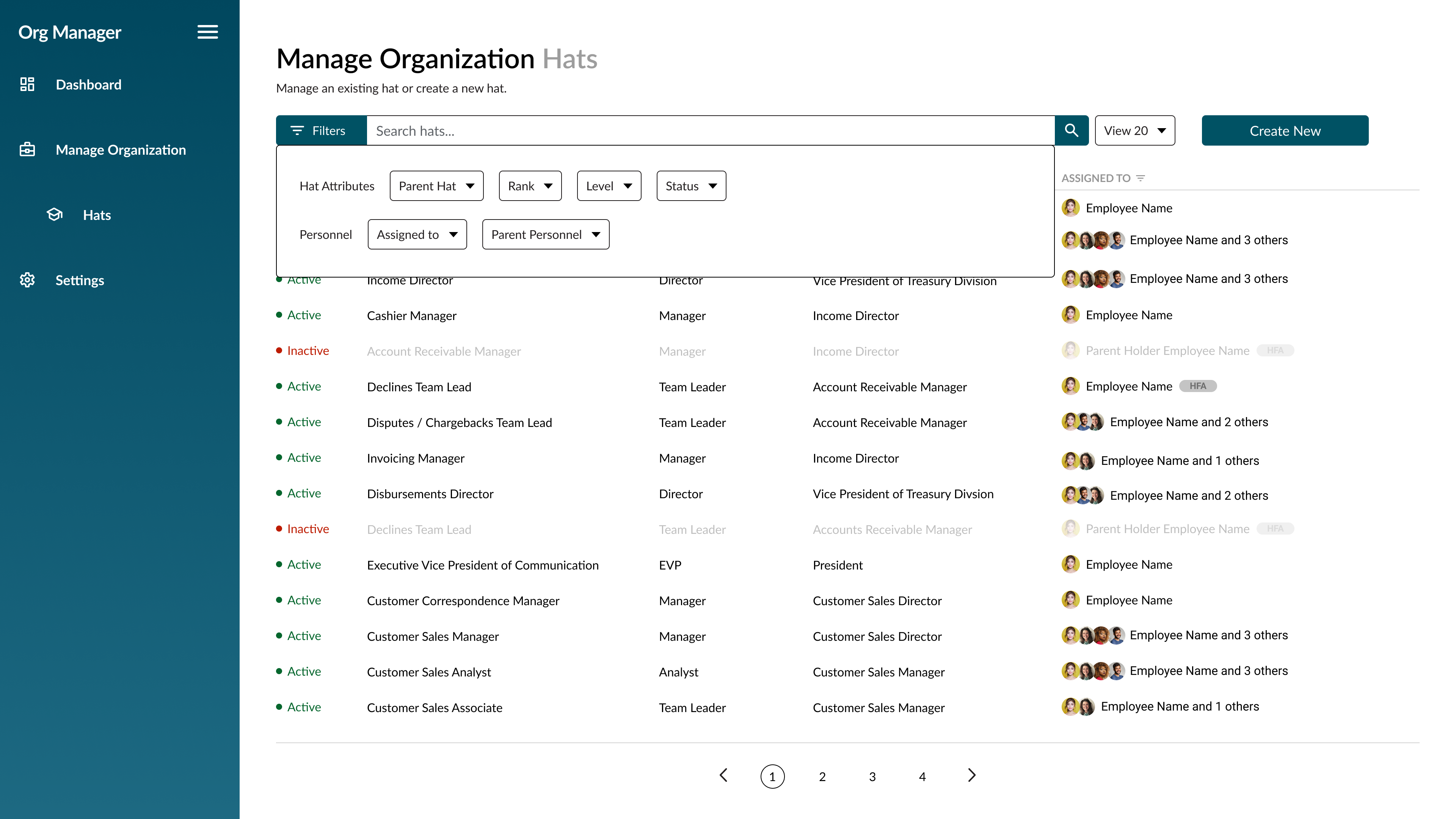1456x819 pixels.
Task: Expand the Assigned to personnel dropdown
Action: pyautogui.click(x=417, y=235)
